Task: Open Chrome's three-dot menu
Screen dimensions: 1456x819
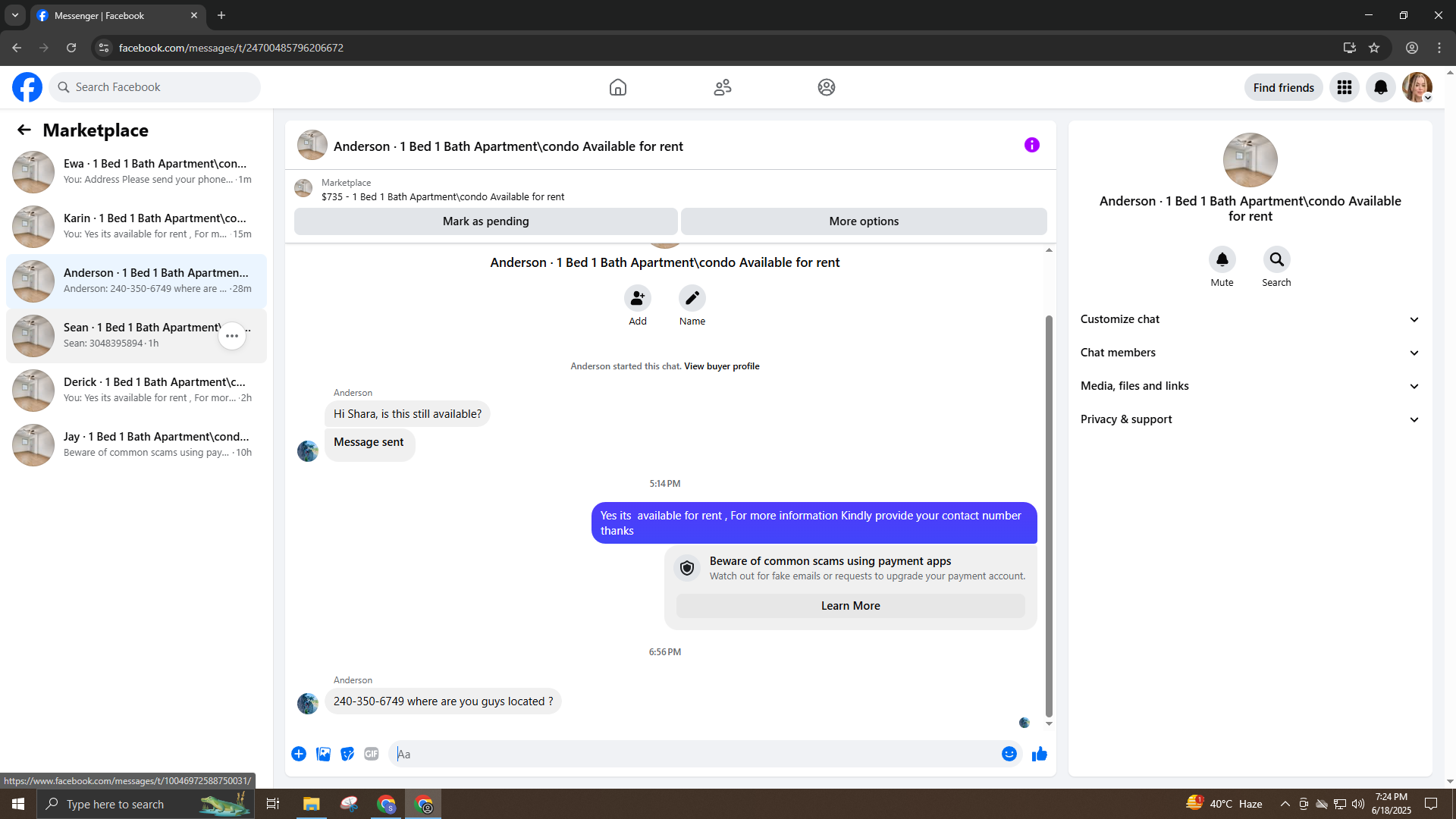Action: coord(1439,48)
